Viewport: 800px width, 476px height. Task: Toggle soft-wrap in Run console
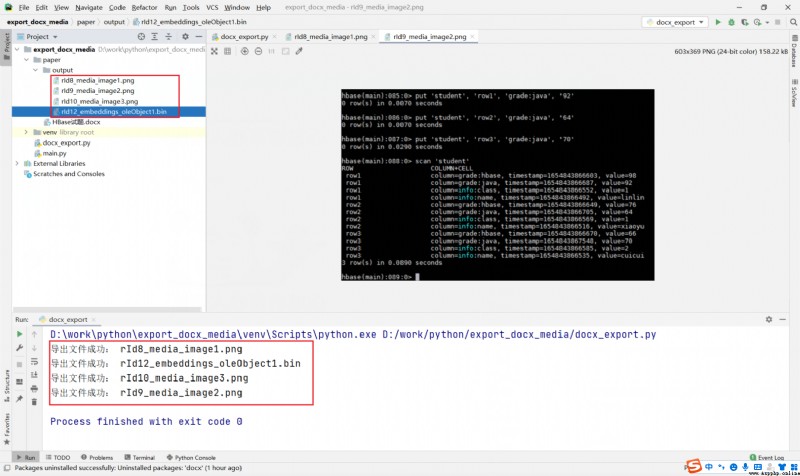click(x=34, y=362)
